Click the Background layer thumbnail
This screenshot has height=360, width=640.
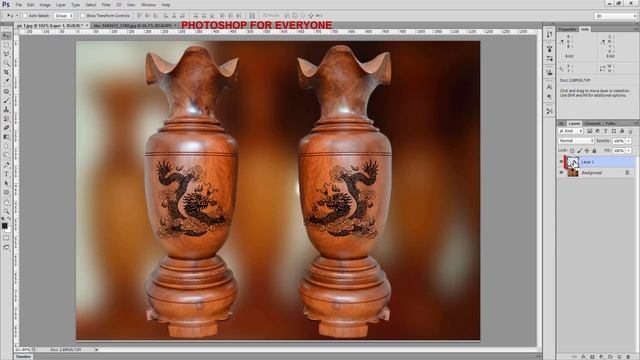coord(573,173)
